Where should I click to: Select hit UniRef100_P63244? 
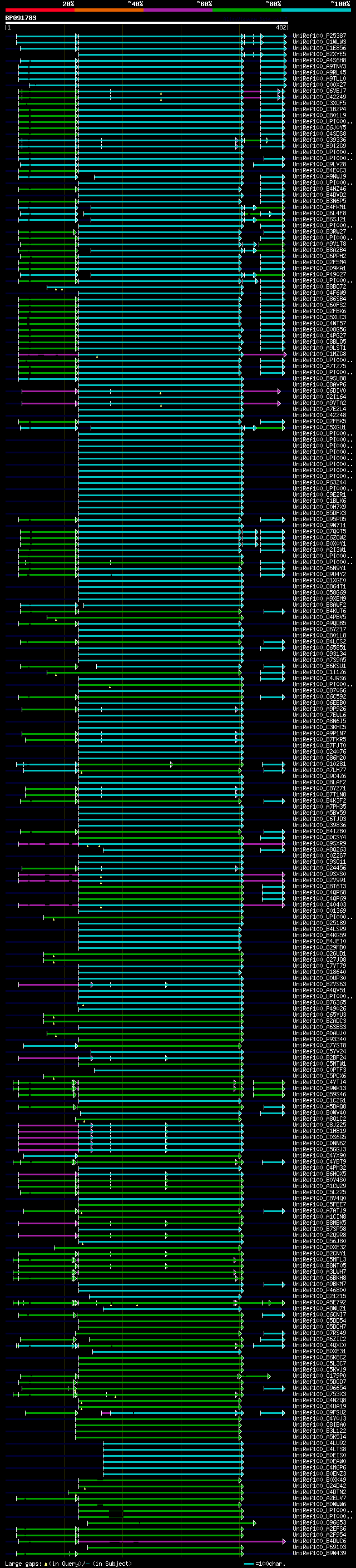click(x=319, y=483)
